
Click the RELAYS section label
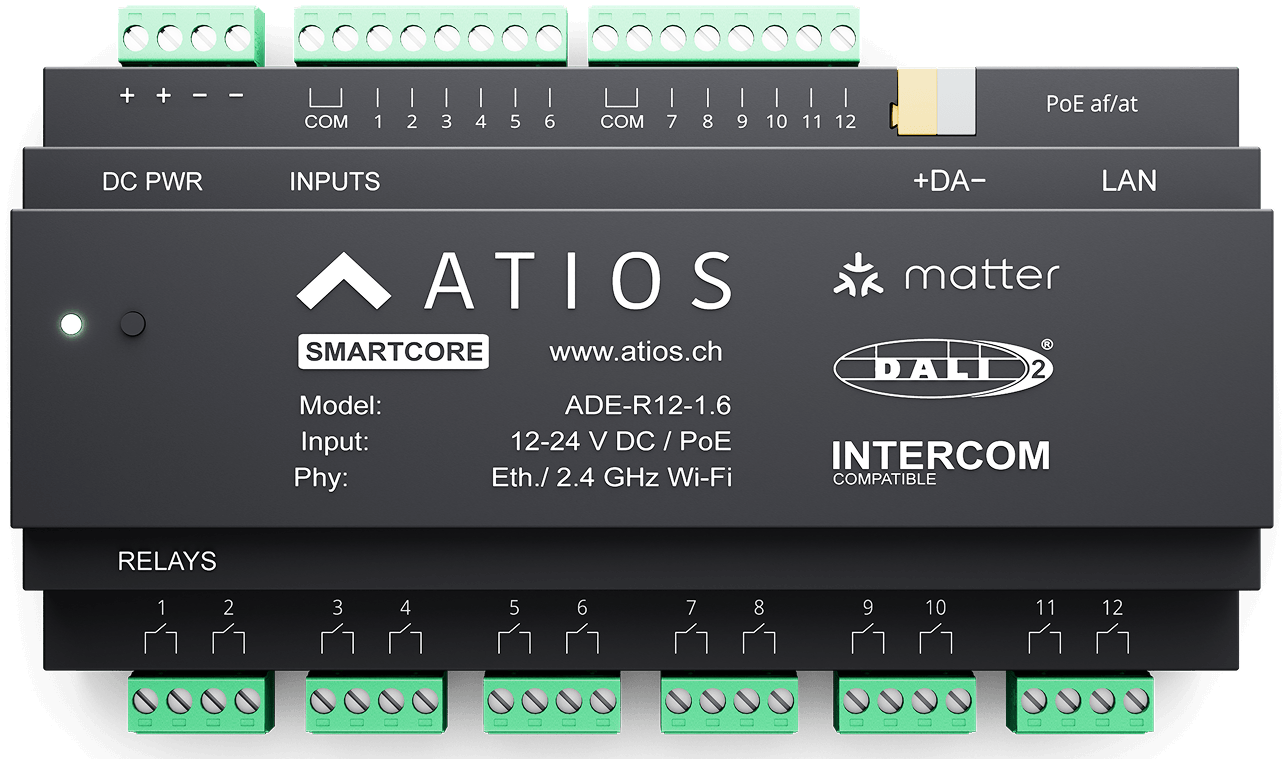click(x=167, y=561)
